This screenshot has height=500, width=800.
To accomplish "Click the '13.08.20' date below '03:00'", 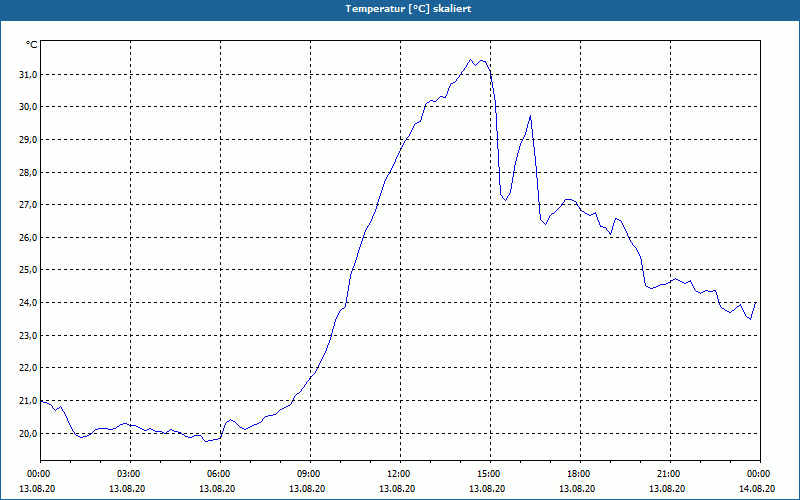I will click(127, 489).
